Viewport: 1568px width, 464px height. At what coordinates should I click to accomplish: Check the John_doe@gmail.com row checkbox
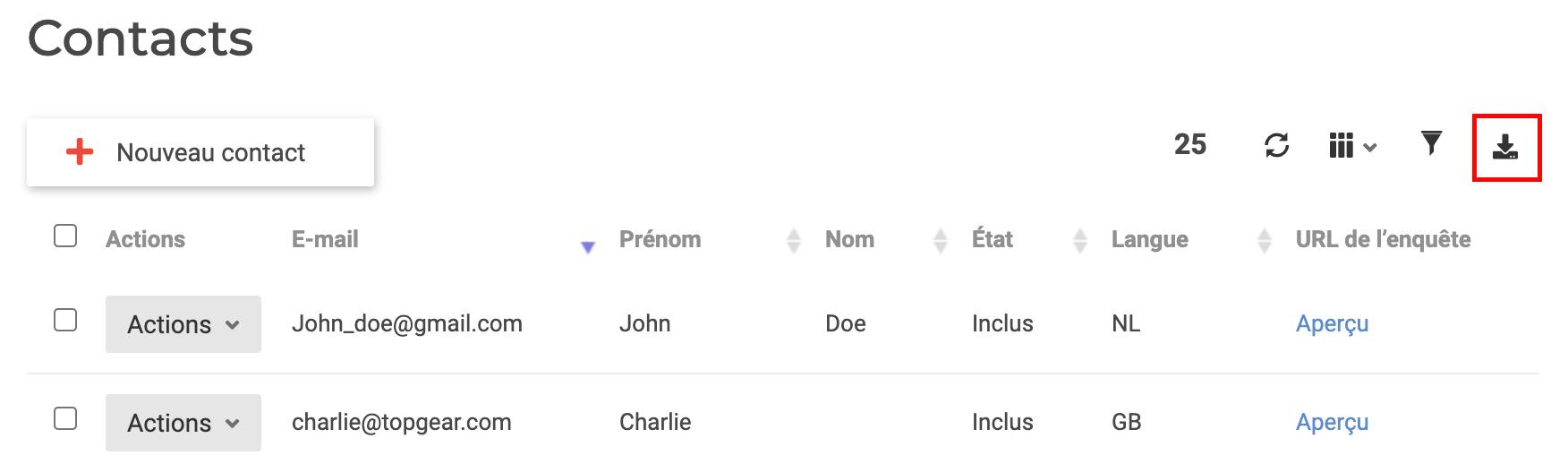[65, 320]
